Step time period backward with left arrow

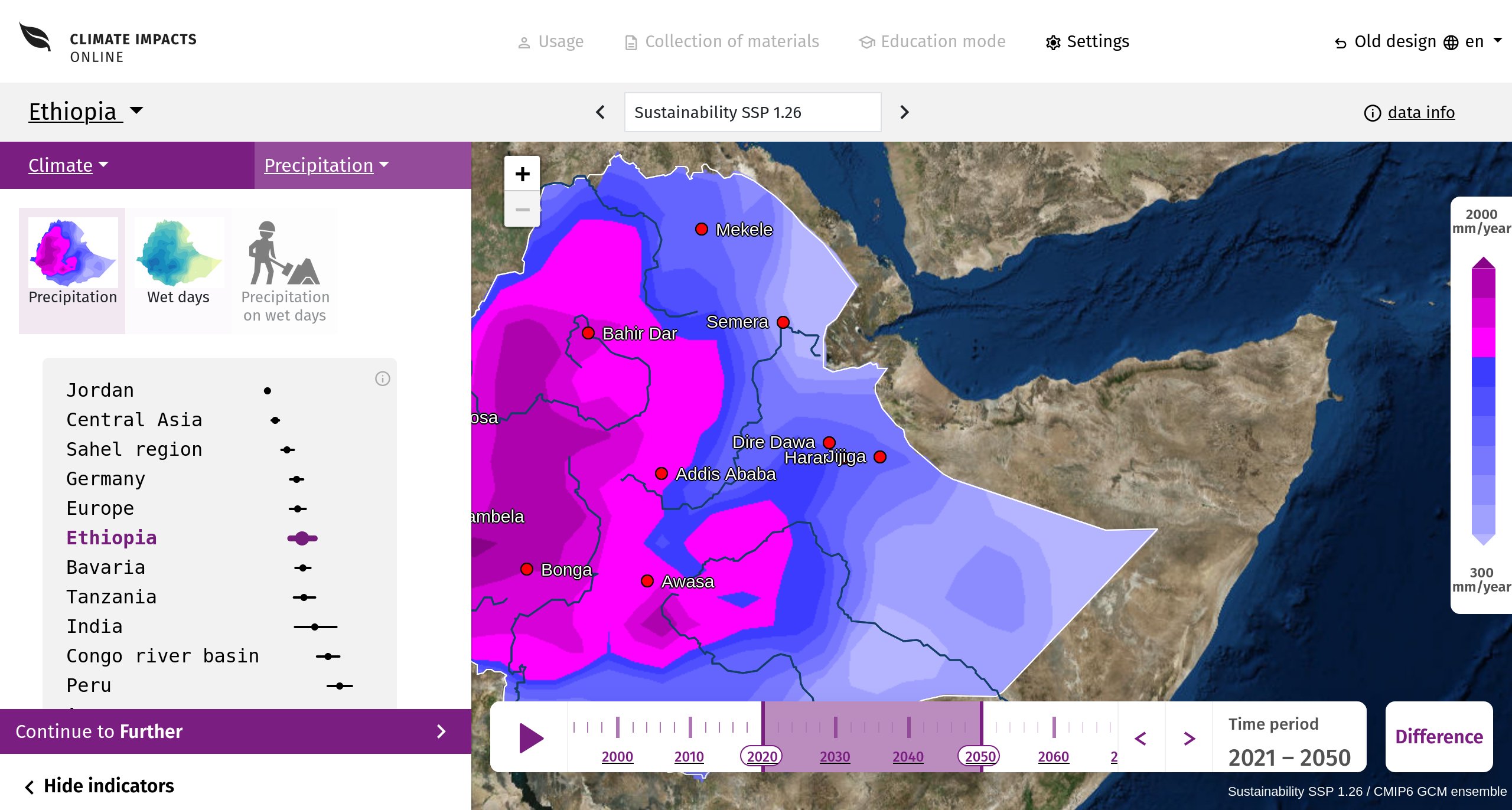pos(1140,738)
